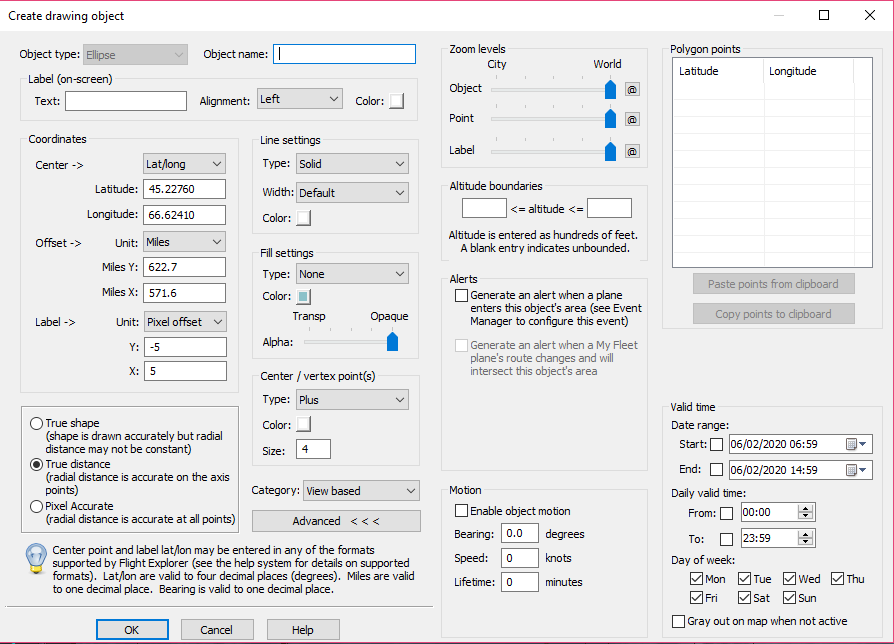Click the lower altitude boundary field
Screen dimensions: 894x644
[x=484, y=208]
